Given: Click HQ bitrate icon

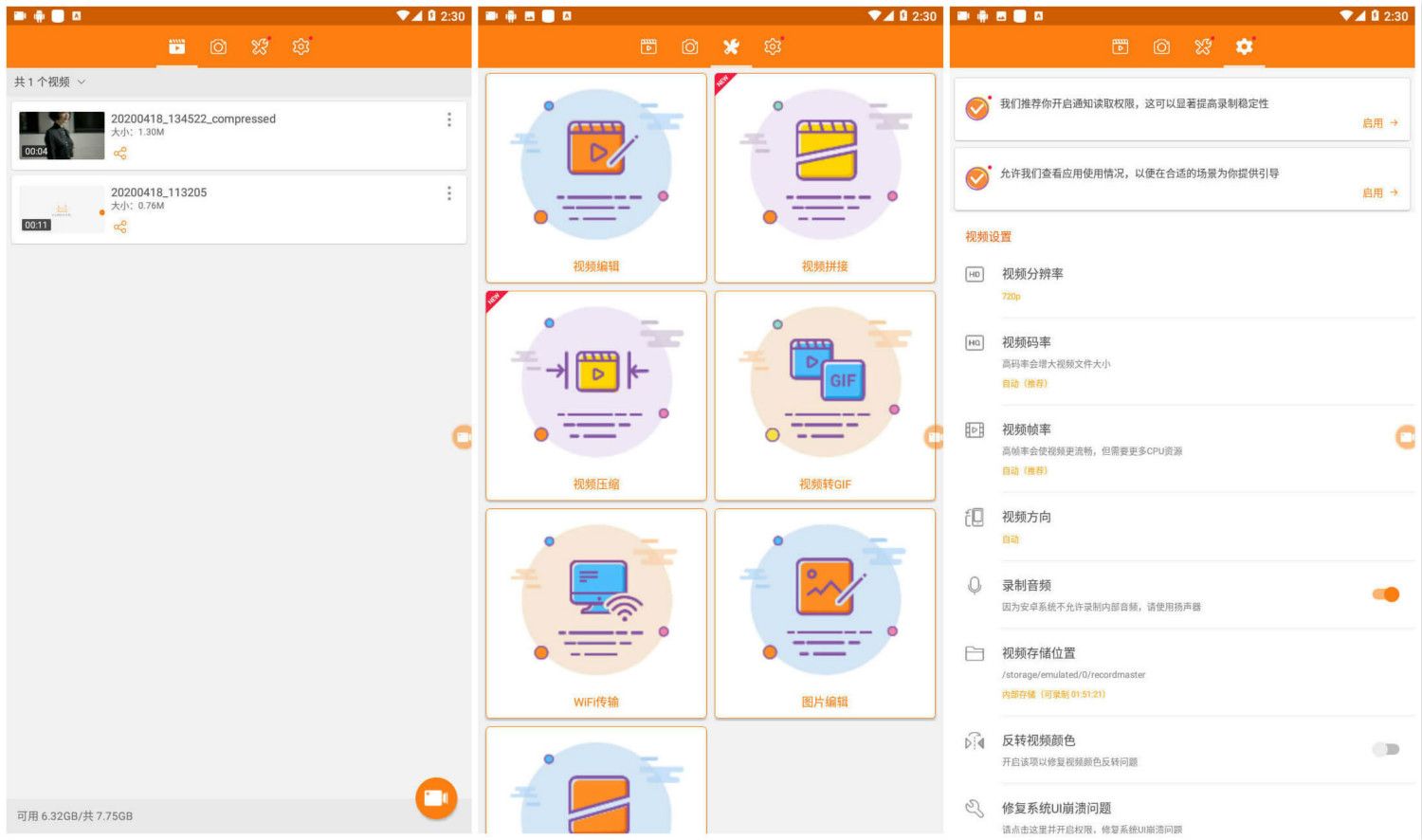Looking at the screenshot, I should tap(975, 342).
